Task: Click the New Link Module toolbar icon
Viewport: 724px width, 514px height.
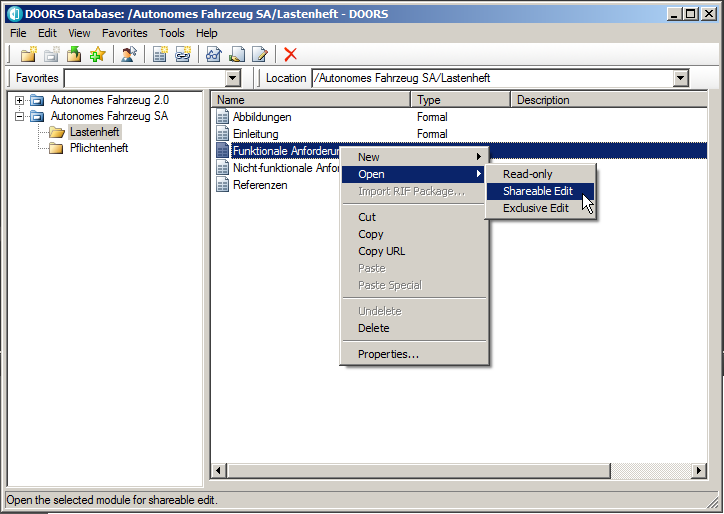Action: (182, 55)
